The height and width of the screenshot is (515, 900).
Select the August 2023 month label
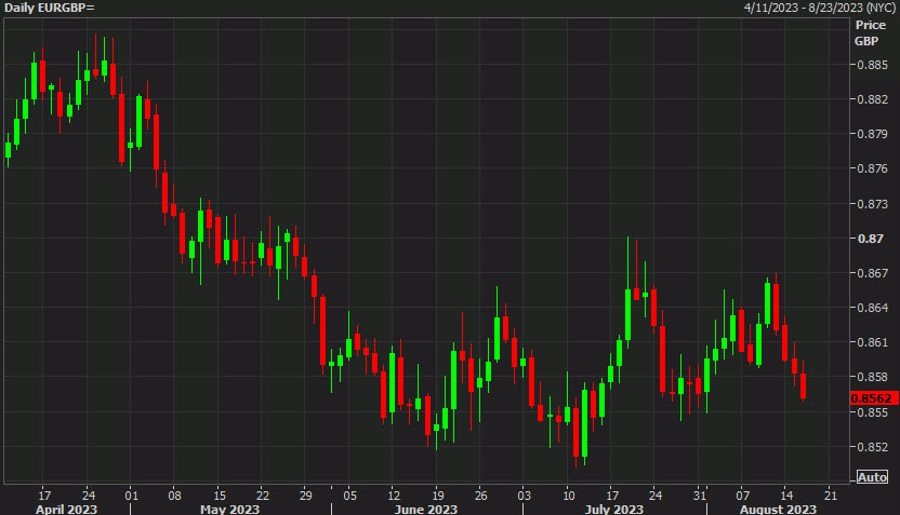click(778, 509)
